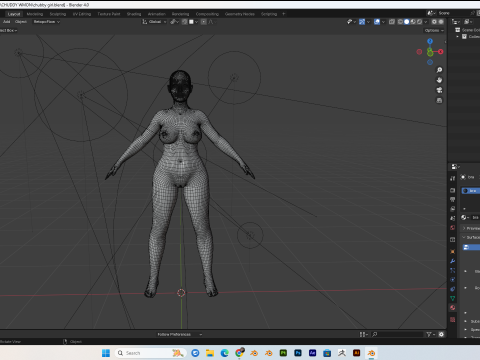Image resolution: width=480 pixels, height=360 pixels.
Task: Open the Object Data mesh tab
Action: [452, 298]
